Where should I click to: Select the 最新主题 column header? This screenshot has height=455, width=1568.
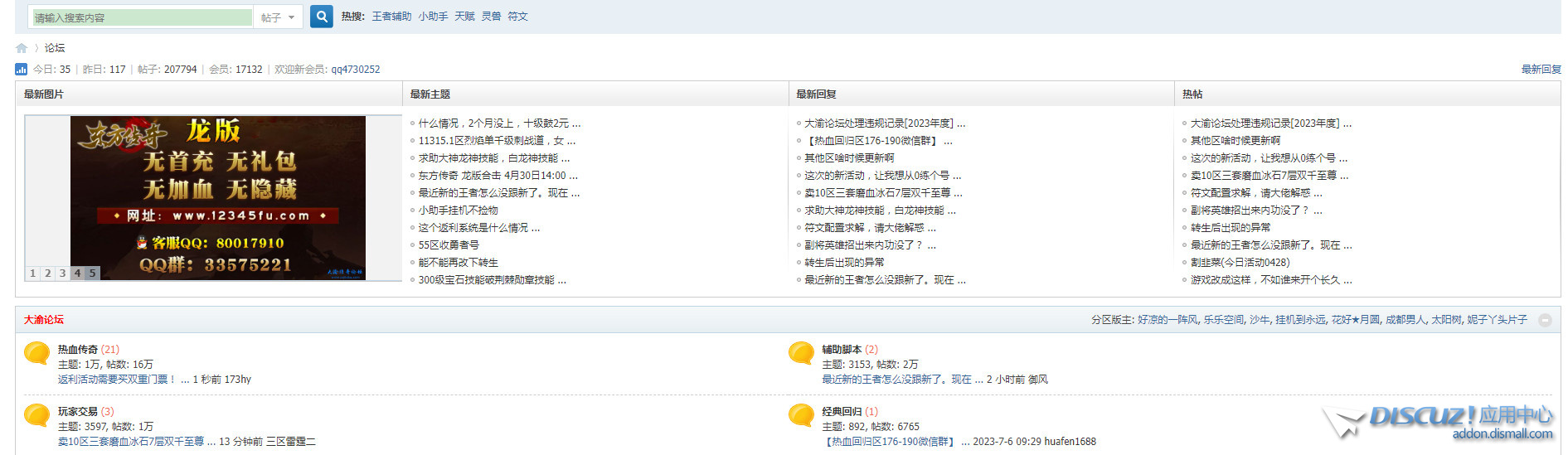point(430,94)
